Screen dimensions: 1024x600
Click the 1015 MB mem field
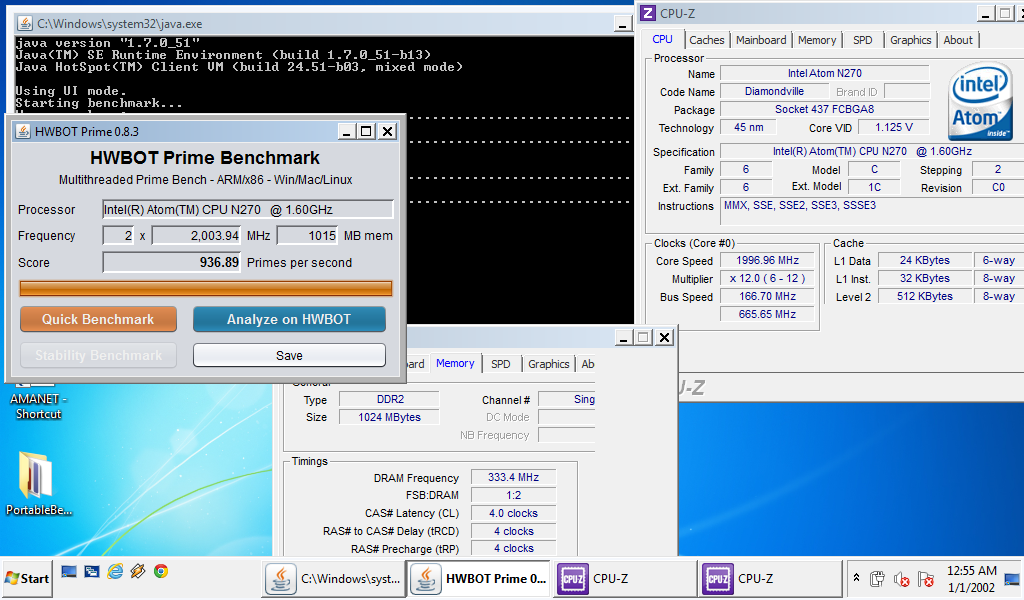point(308,236)
